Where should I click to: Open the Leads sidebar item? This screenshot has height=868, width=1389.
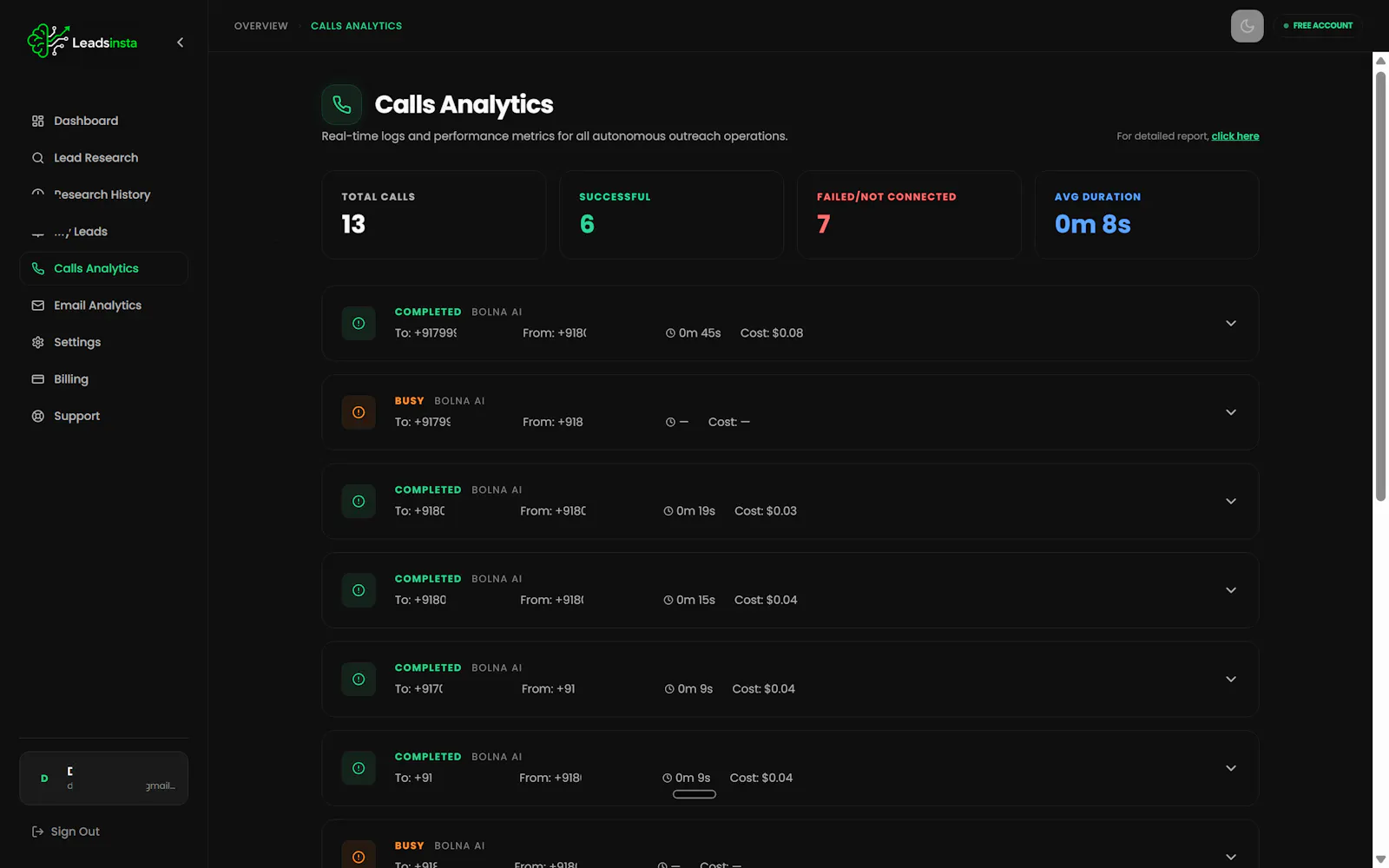(x=103, y=232)
